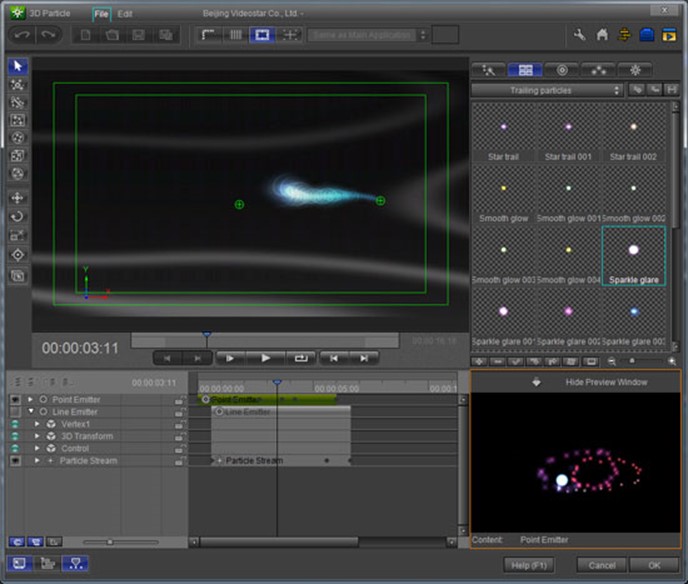The height and width of the screenshot is (584, 688).
Task: Click the undo arrow icon
Action: tap(22, 35)
